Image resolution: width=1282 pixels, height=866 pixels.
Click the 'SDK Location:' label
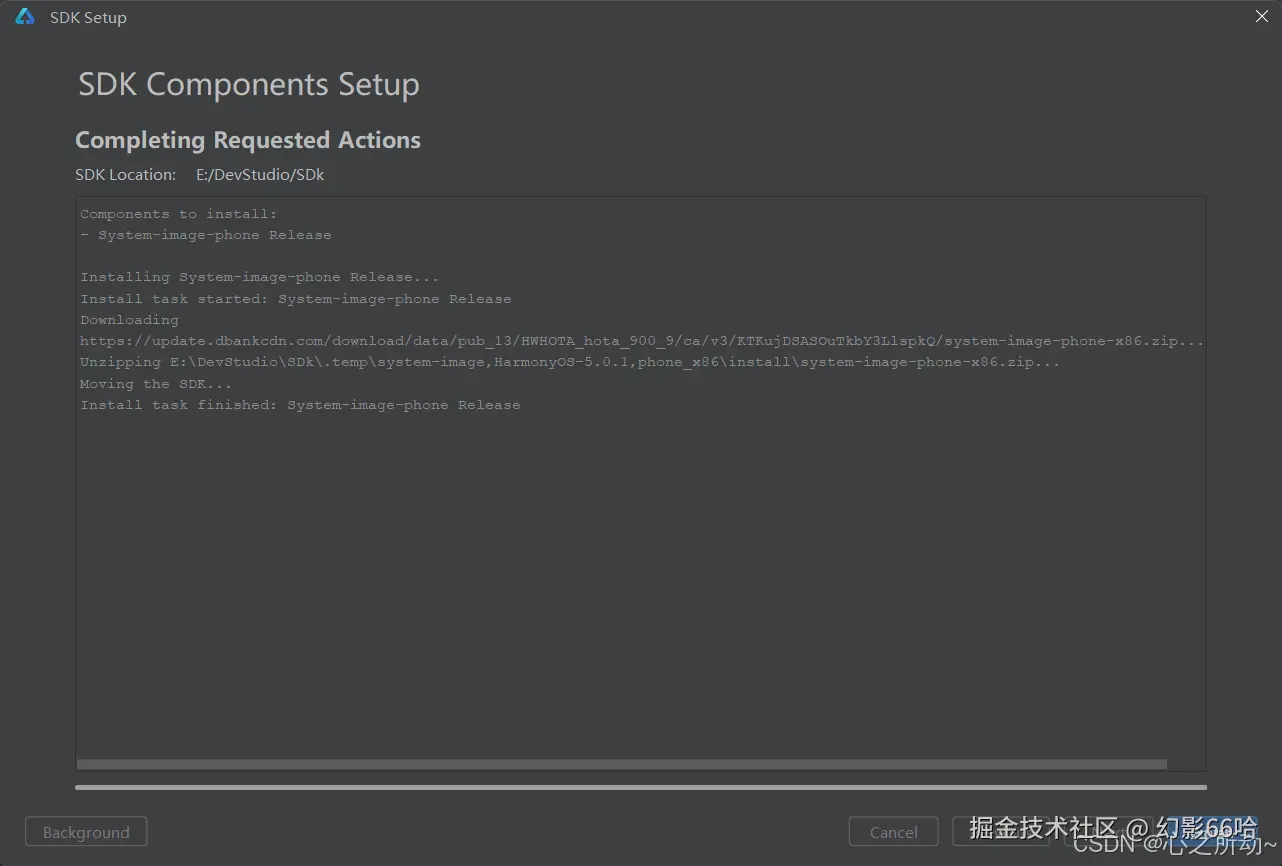tap(125, 174)
